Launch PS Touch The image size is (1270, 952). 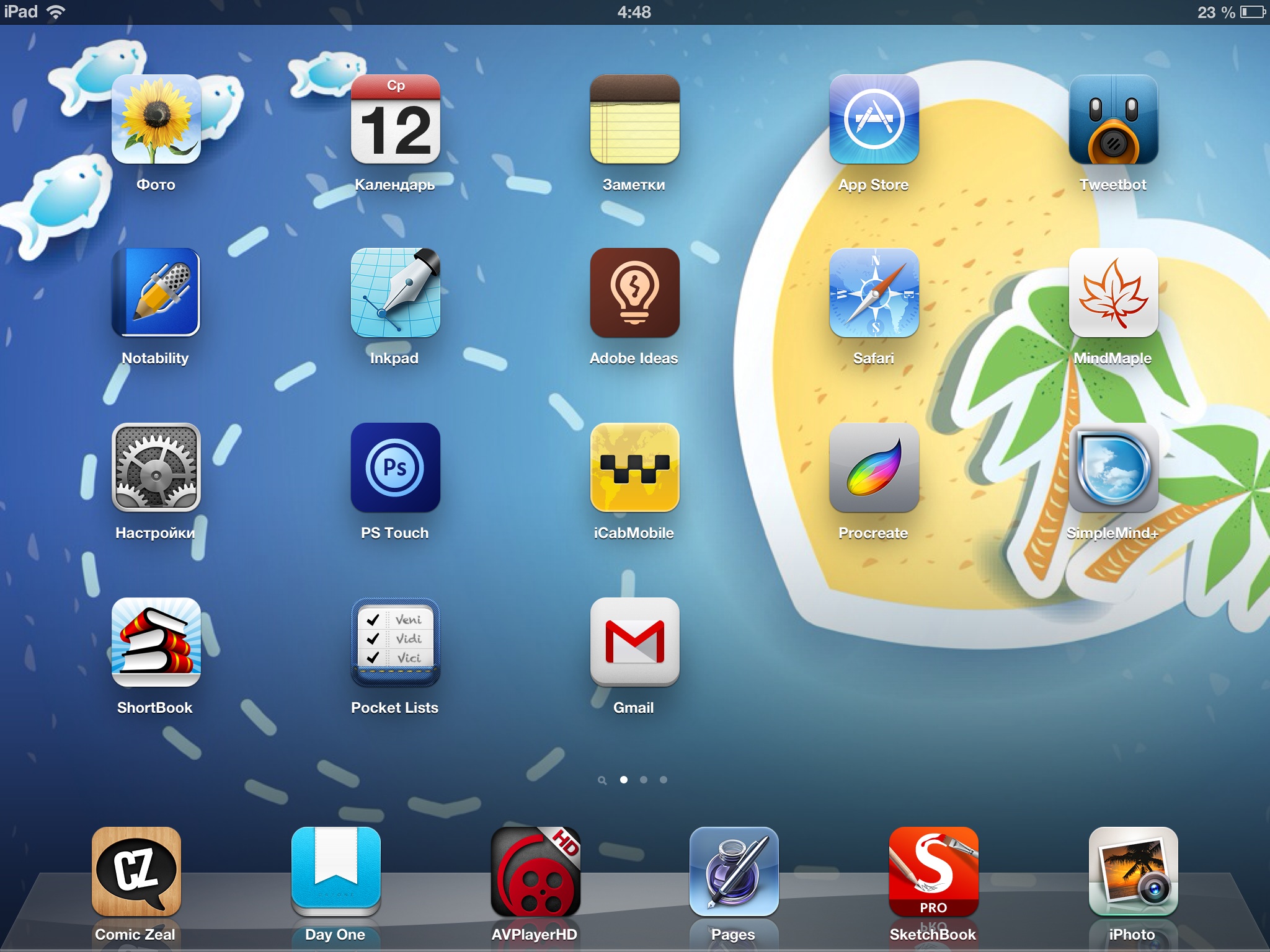[396, 467]
